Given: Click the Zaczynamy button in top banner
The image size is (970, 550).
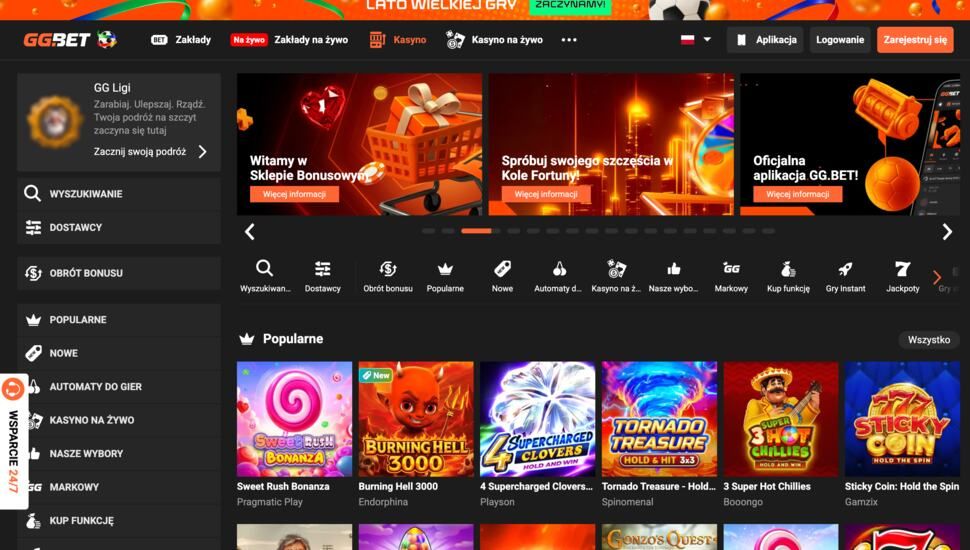Looking at the screenshot, I should click(570, 6).
